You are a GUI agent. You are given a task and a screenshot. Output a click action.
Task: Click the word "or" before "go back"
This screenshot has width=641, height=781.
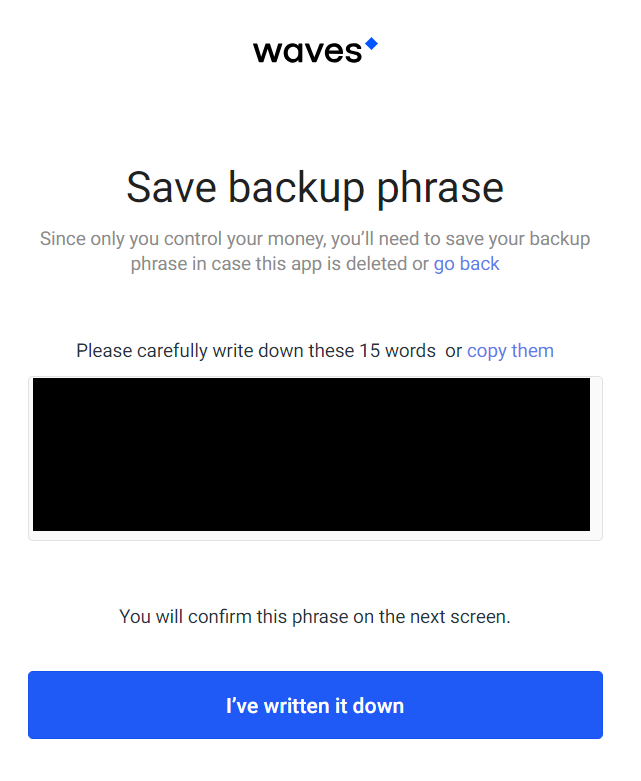point(420,264)
